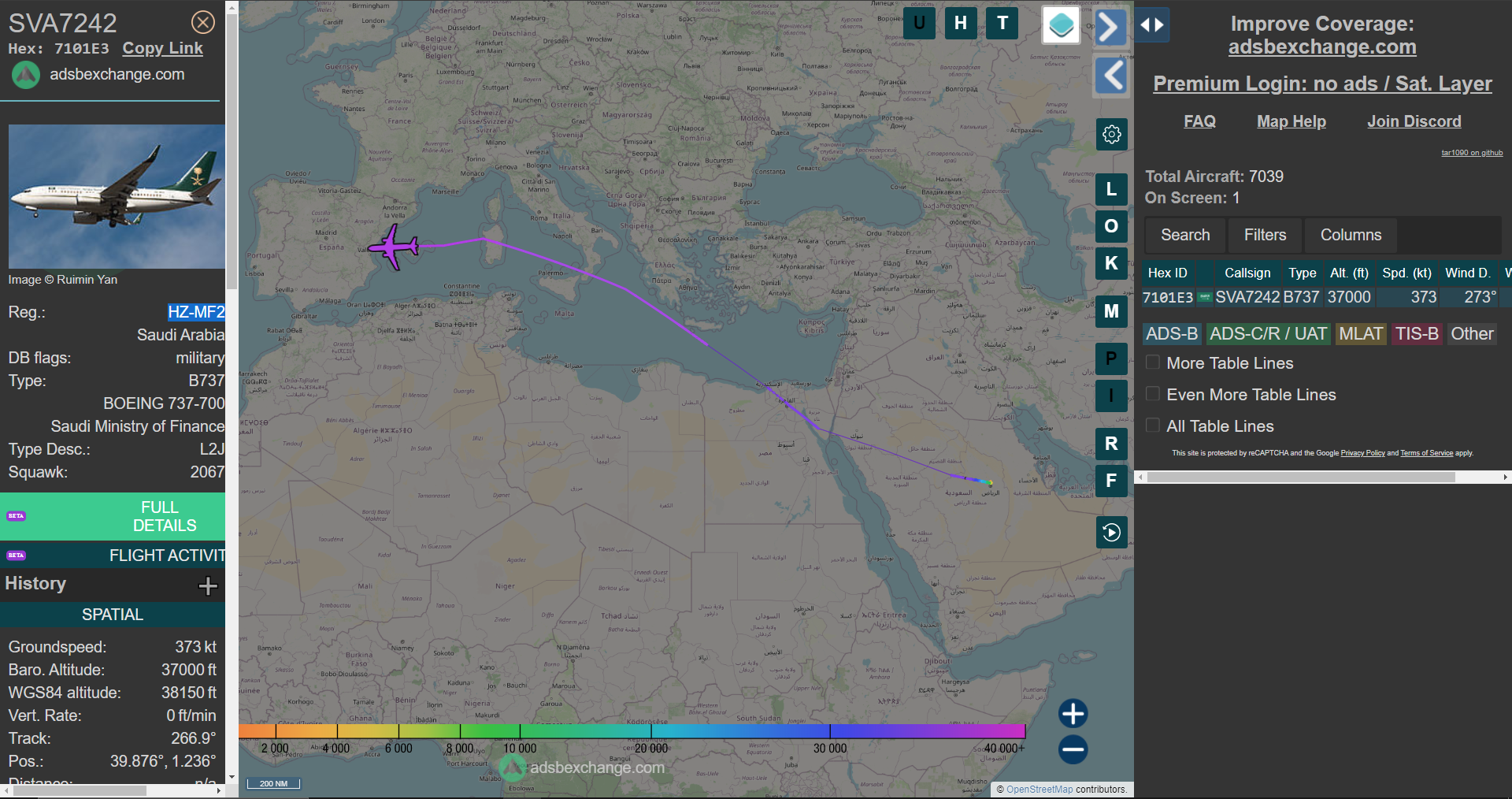Close the SVA7242 aircraft info panel
Screen dimensions: 1512x799
tap(203, 22)
